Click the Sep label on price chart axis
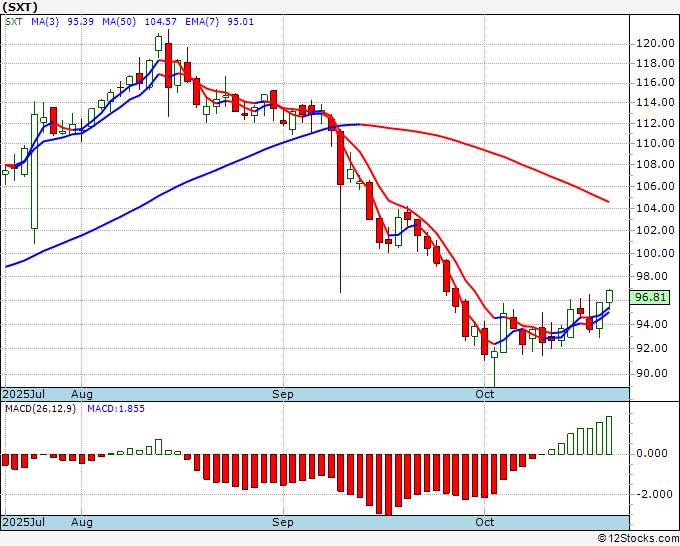680x546 pixels. coord(283,394)
